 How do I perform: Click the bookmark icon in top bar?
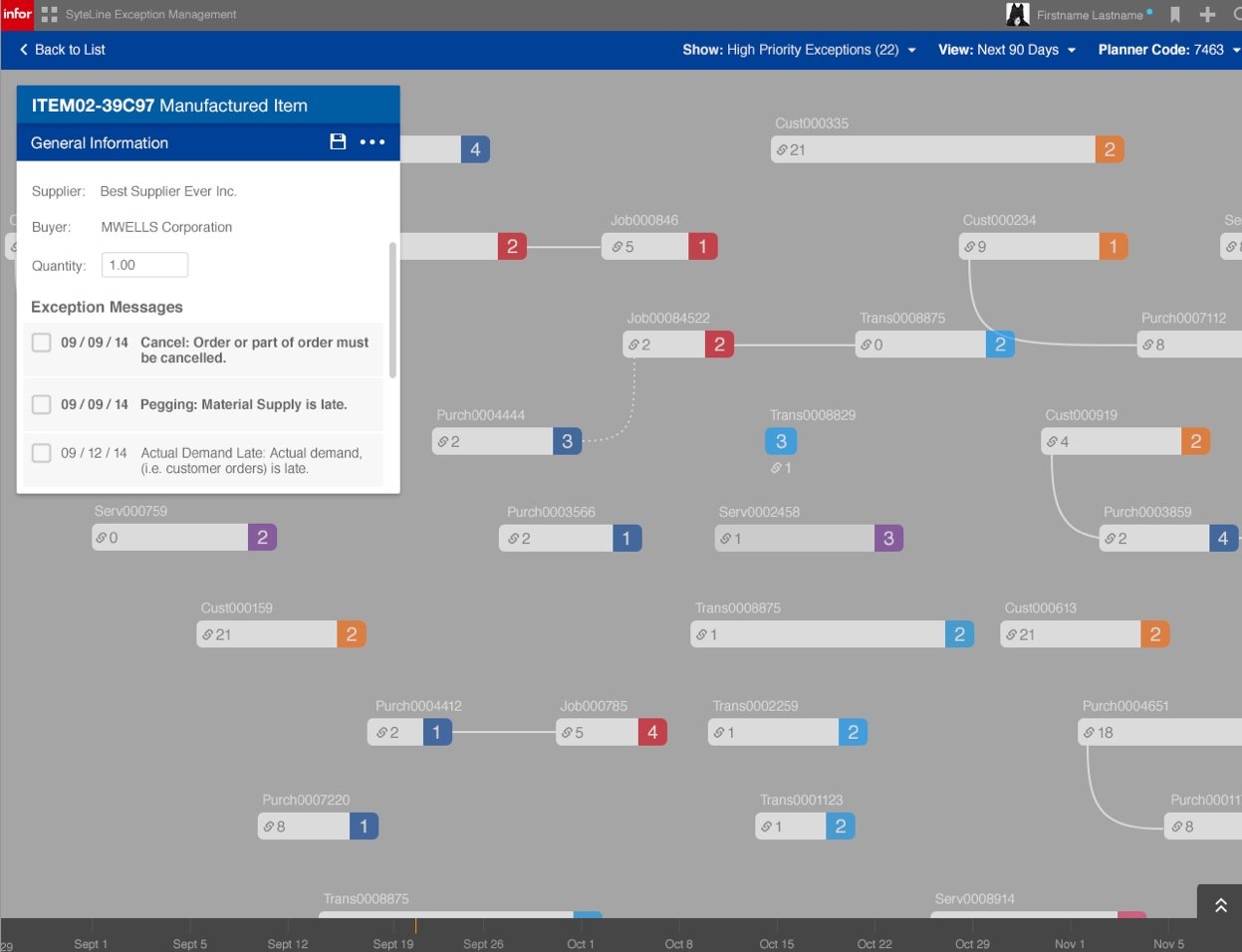click(1175, 15)
